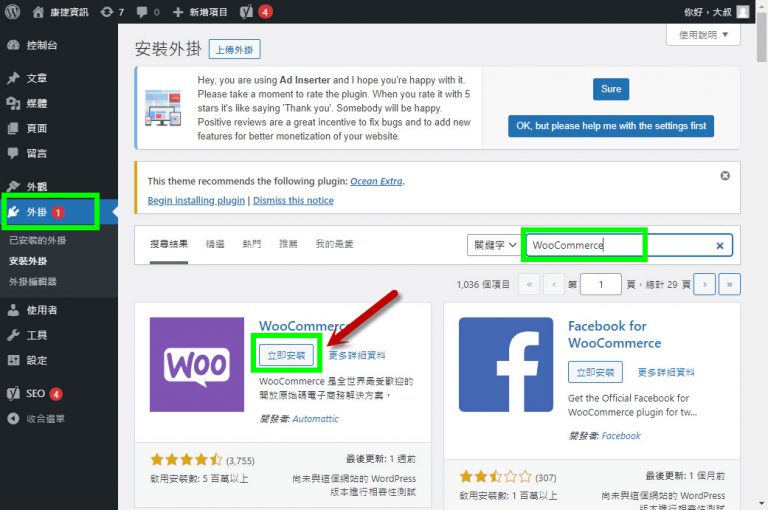Click 立即安裝 for WooCommerce
The height and width of the screenshot is (510, 768).
[287, 355]
